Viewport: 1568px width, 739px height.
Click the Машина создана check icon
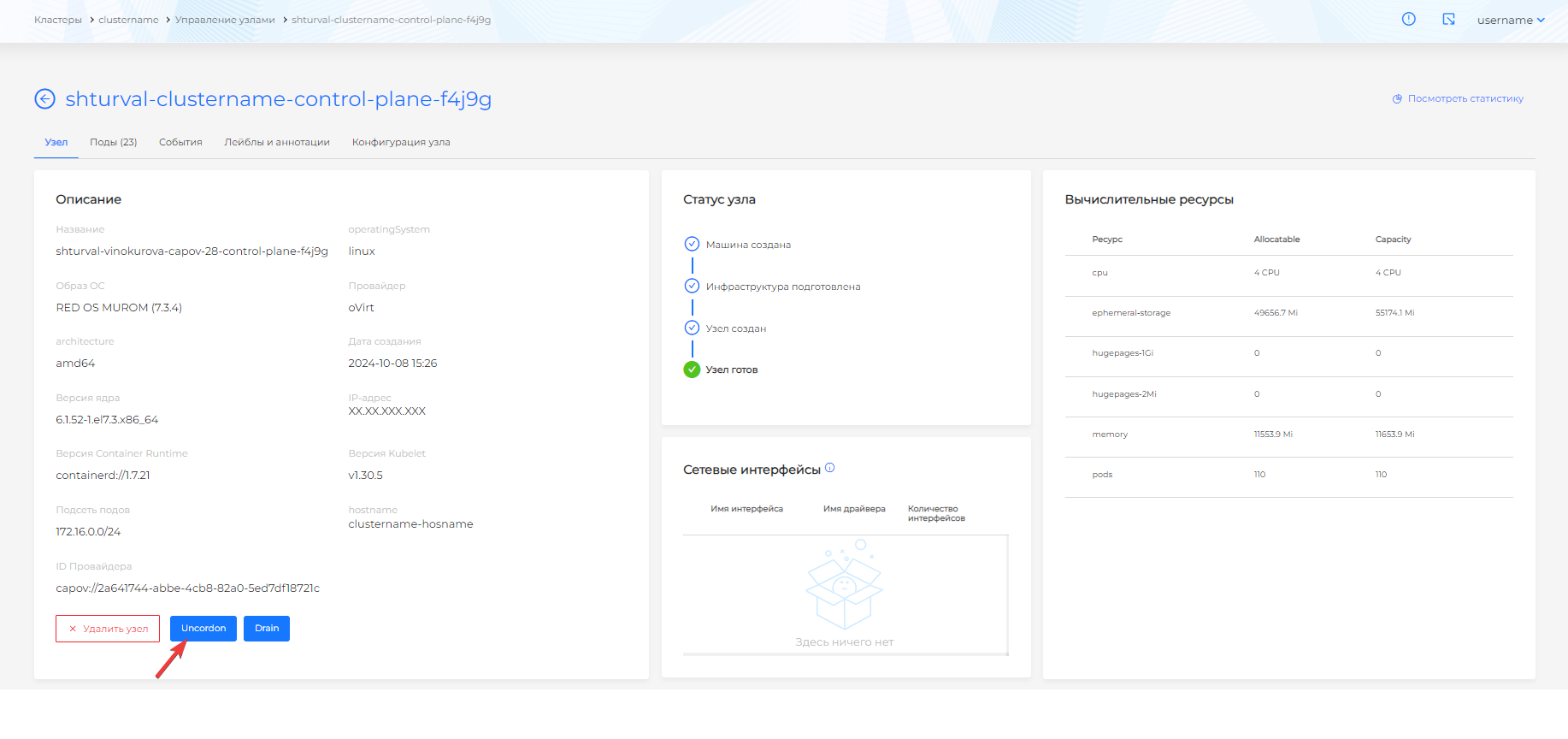click(692, 244)
